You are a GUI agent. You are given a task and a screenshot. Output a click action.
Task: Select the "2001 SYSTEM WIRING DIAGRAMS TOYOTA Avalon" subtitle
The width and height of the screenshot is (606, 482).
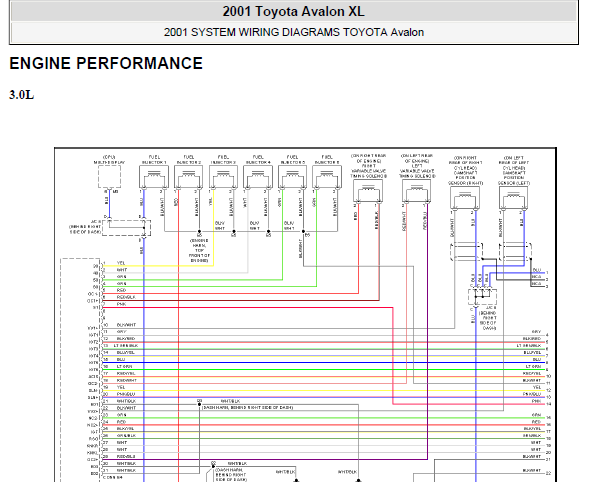pos(294,32)
